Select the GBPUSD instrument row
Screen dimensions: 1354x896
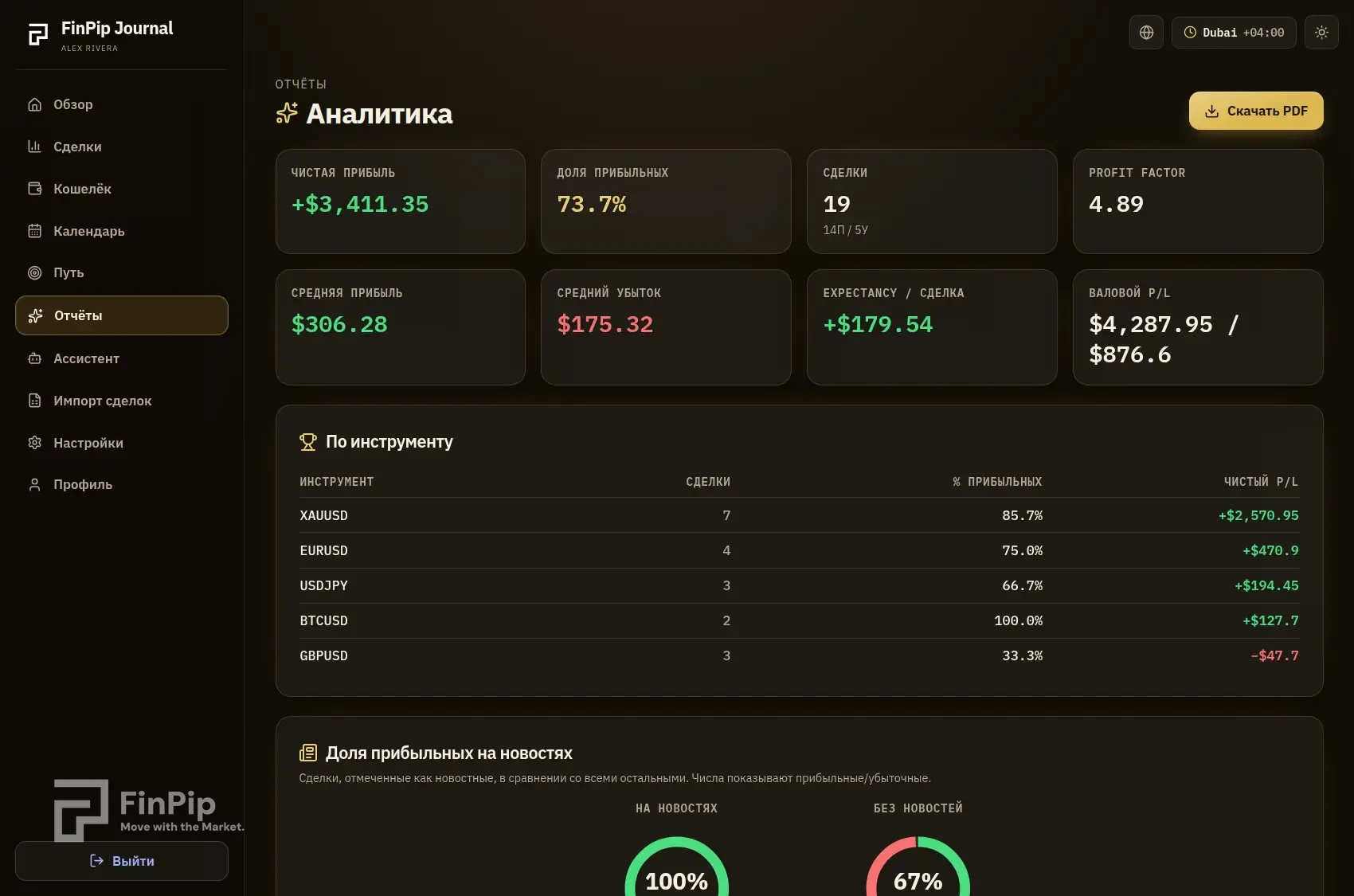(x=799, y=655)
